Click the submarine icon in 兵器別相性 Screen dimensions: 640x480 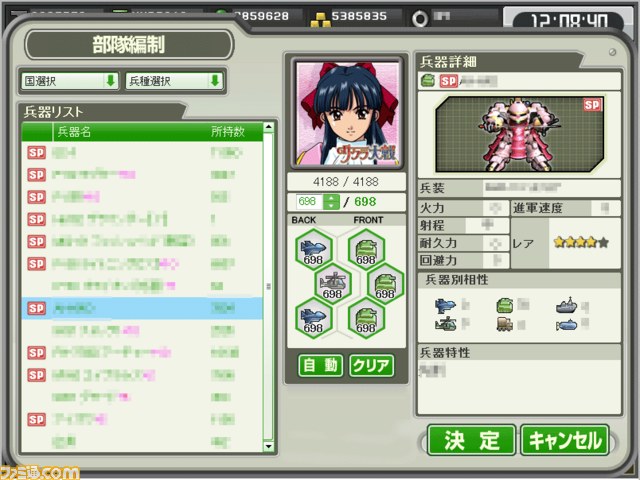(566, 325)
